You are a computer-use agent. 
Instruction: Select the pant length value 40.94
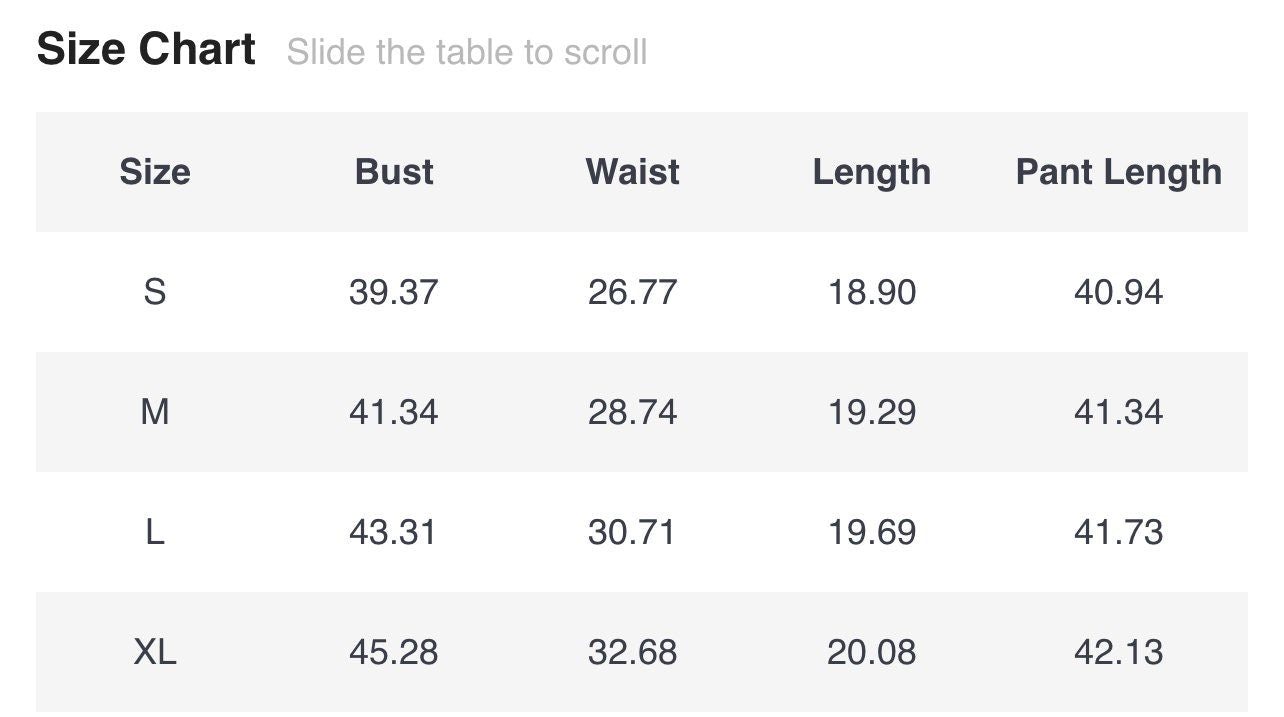point(1118,292)
